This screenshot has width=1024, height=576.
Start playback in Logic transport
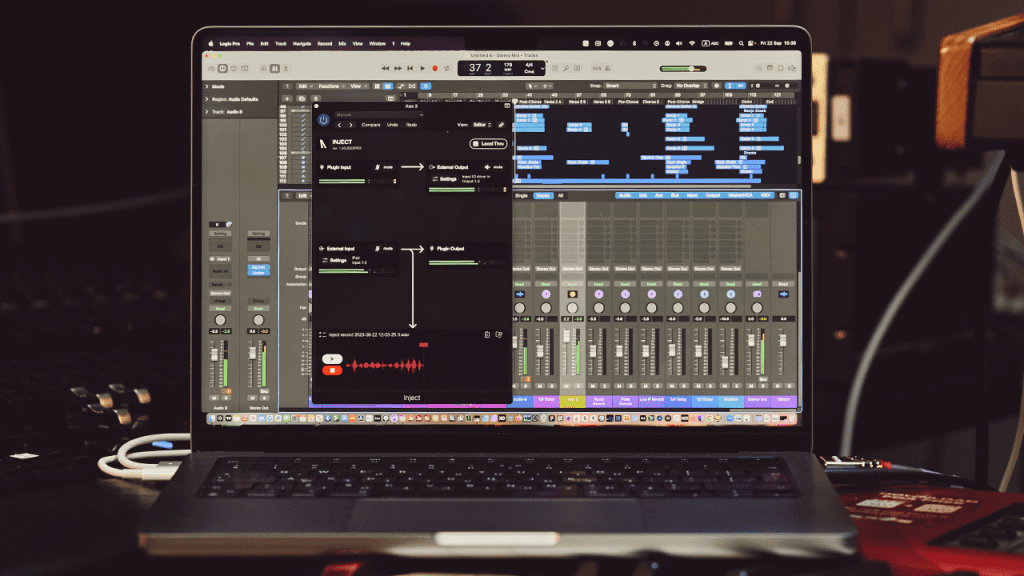pyautogui.click(x=423, y=68)
